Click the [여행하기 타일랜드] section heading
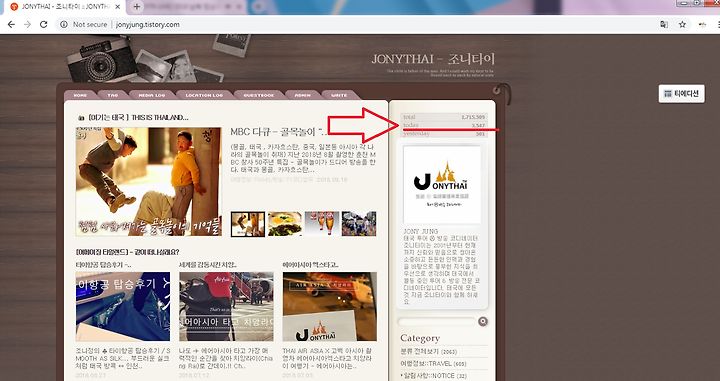720x381 pixels. pyautogui.click(x=127, y=252)
